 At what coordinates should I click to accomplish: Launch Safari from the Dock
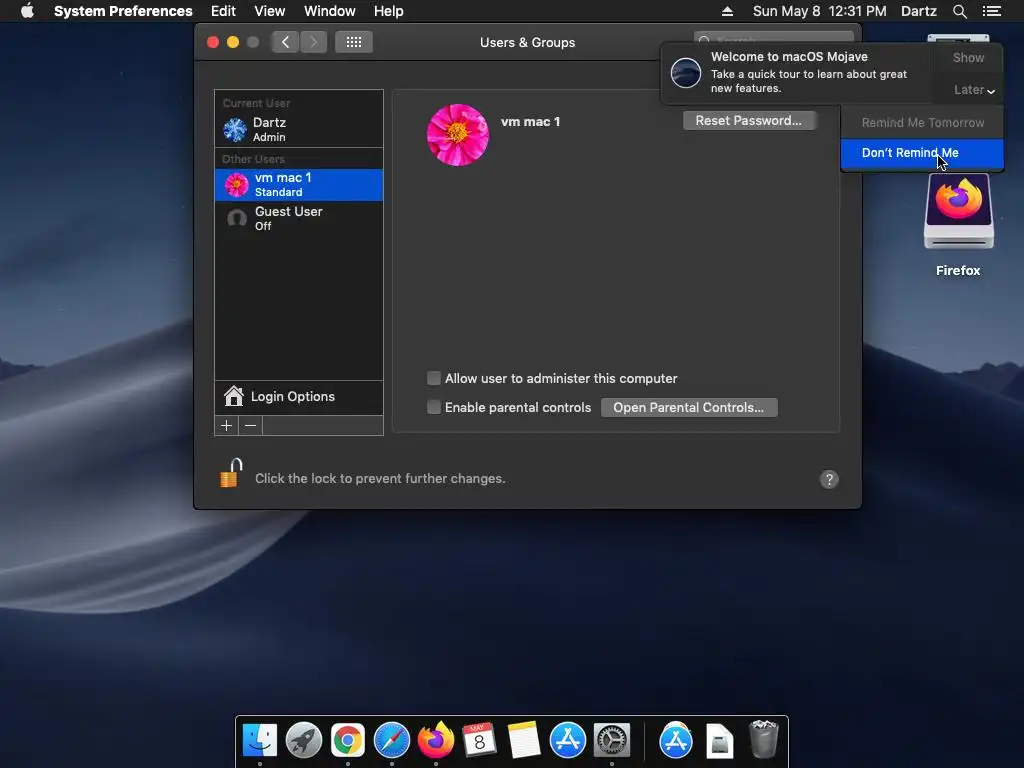click(x=392, y=740)
